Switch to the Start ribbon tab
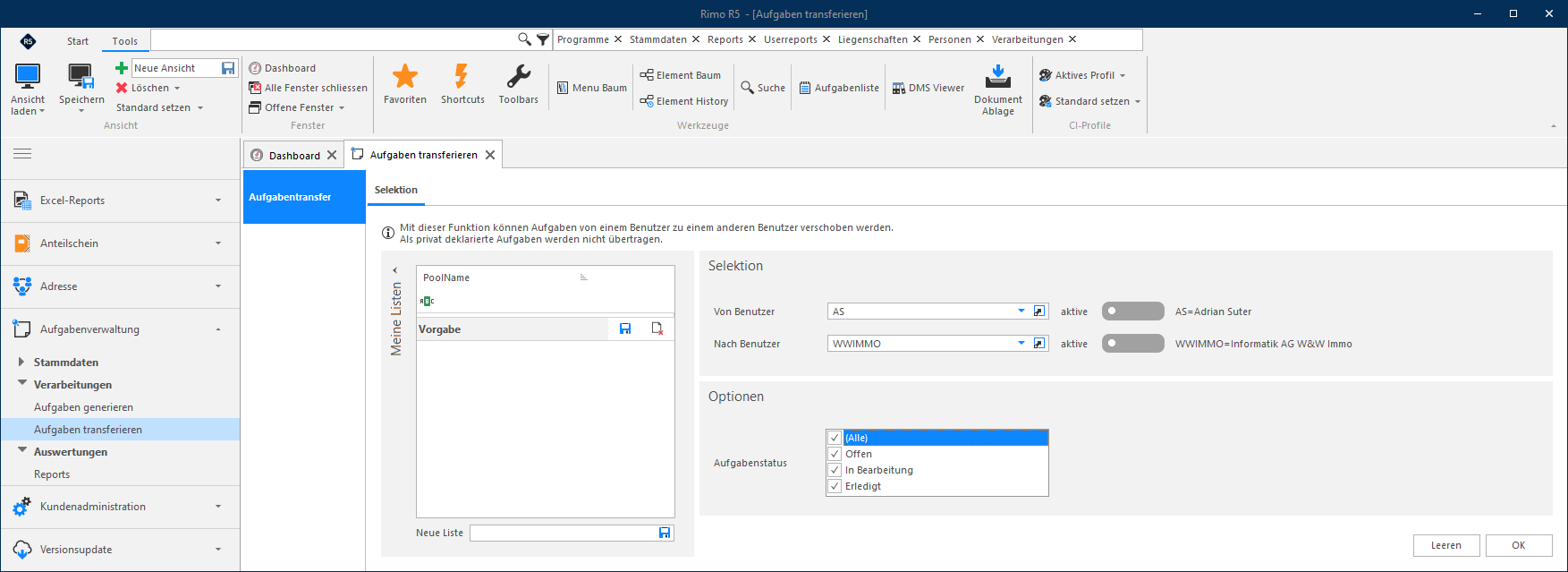This screenshot has height=572, width=1568. (x=78, y=41)
